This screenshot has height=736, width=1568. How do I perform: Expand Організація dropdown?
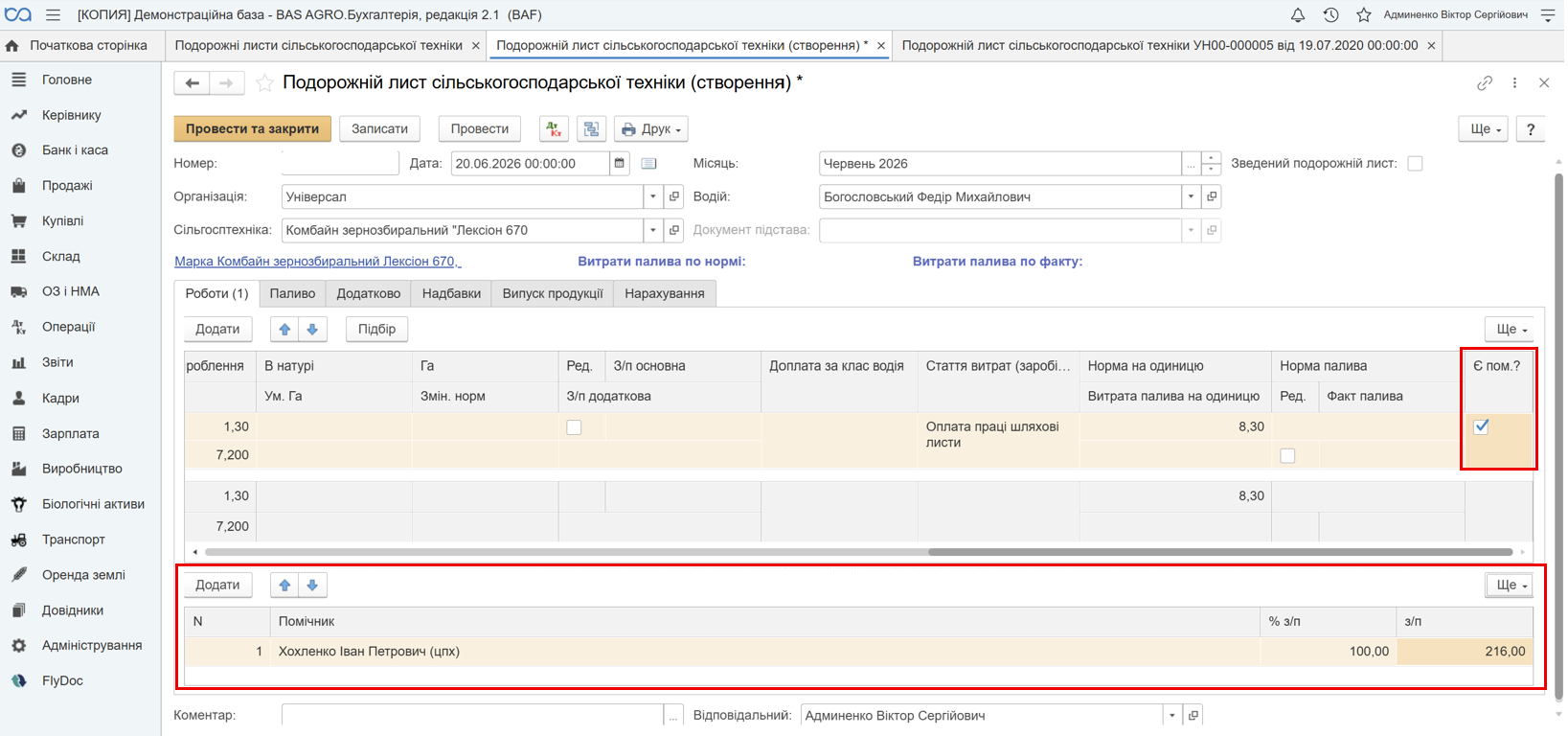(653, 196)
